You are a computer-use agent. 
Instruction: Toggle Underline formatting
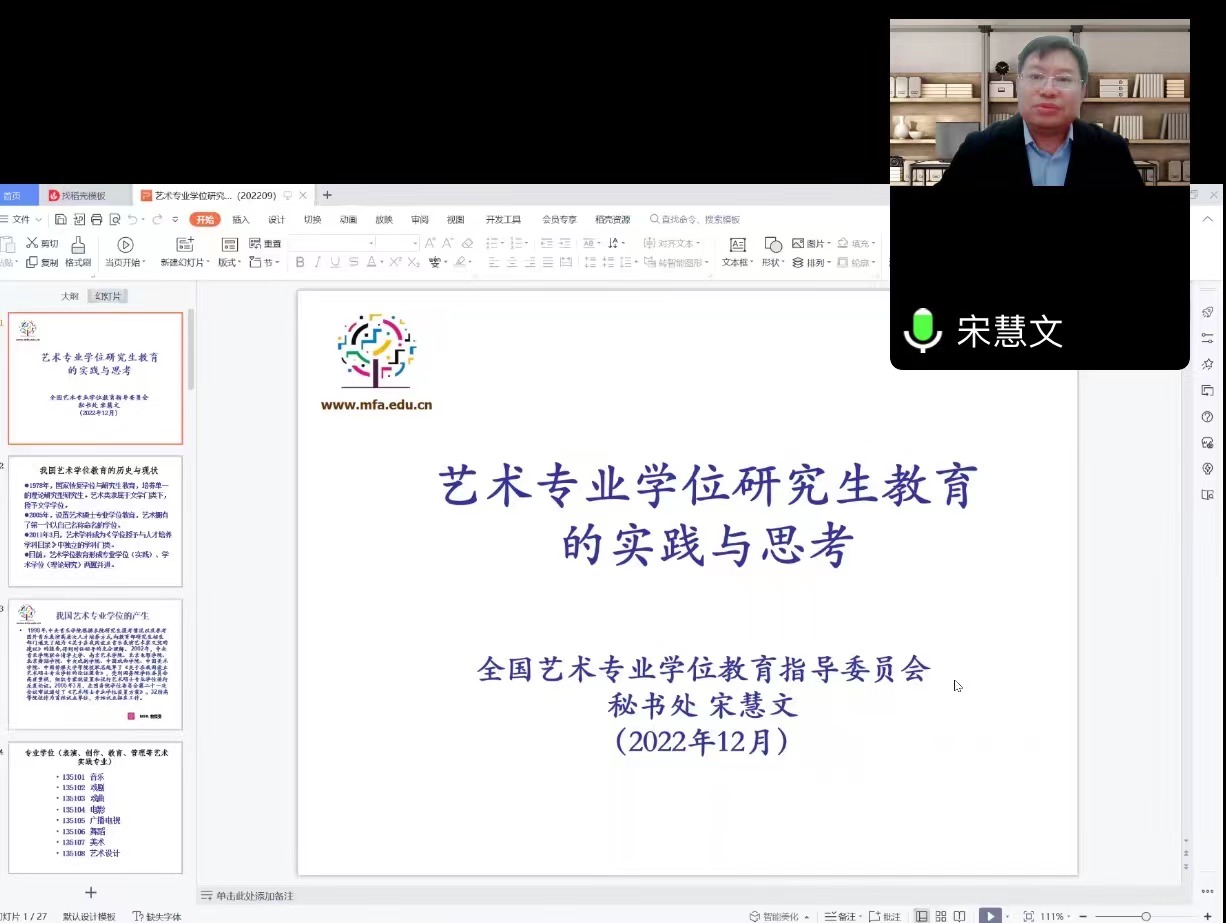pyautogui.click(x=335, y=262)
